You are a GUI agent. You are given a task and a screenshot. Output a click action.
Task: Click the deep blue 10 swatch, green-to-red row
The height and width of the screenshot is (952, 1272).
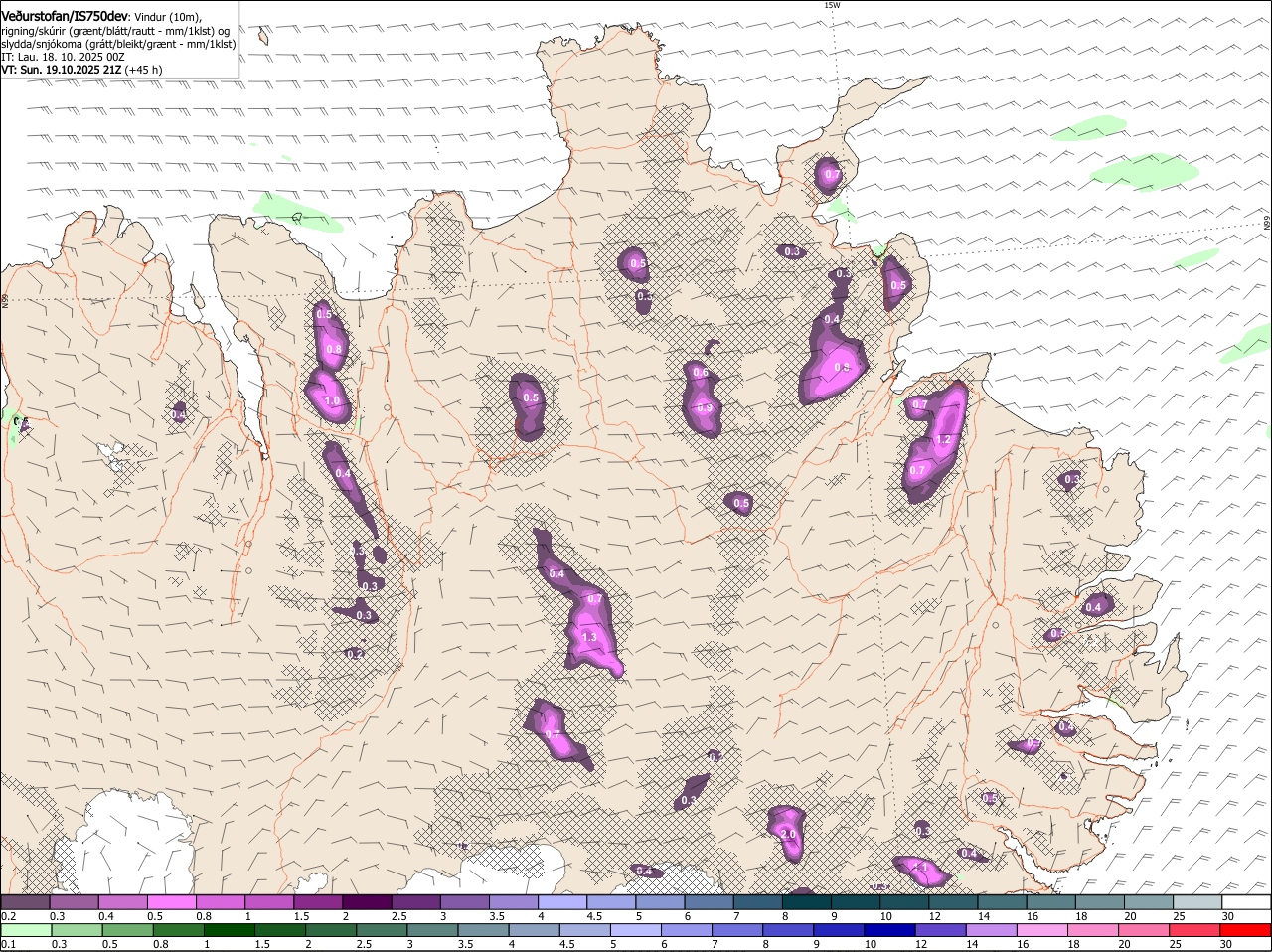point(889,931)
